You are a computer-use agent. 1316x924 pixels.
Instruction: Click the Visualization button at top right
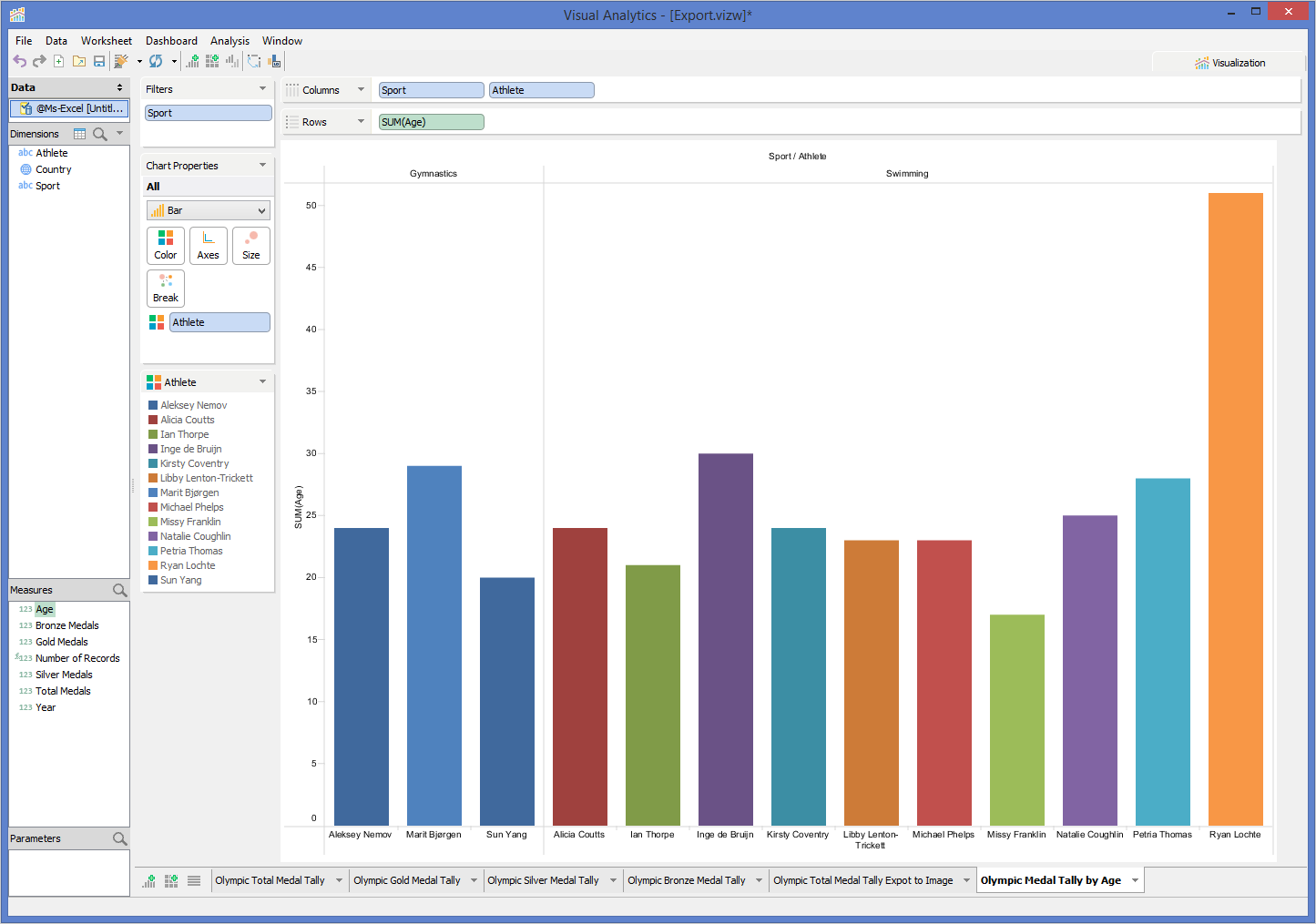pyautogui.click(x=1229, y=63)
